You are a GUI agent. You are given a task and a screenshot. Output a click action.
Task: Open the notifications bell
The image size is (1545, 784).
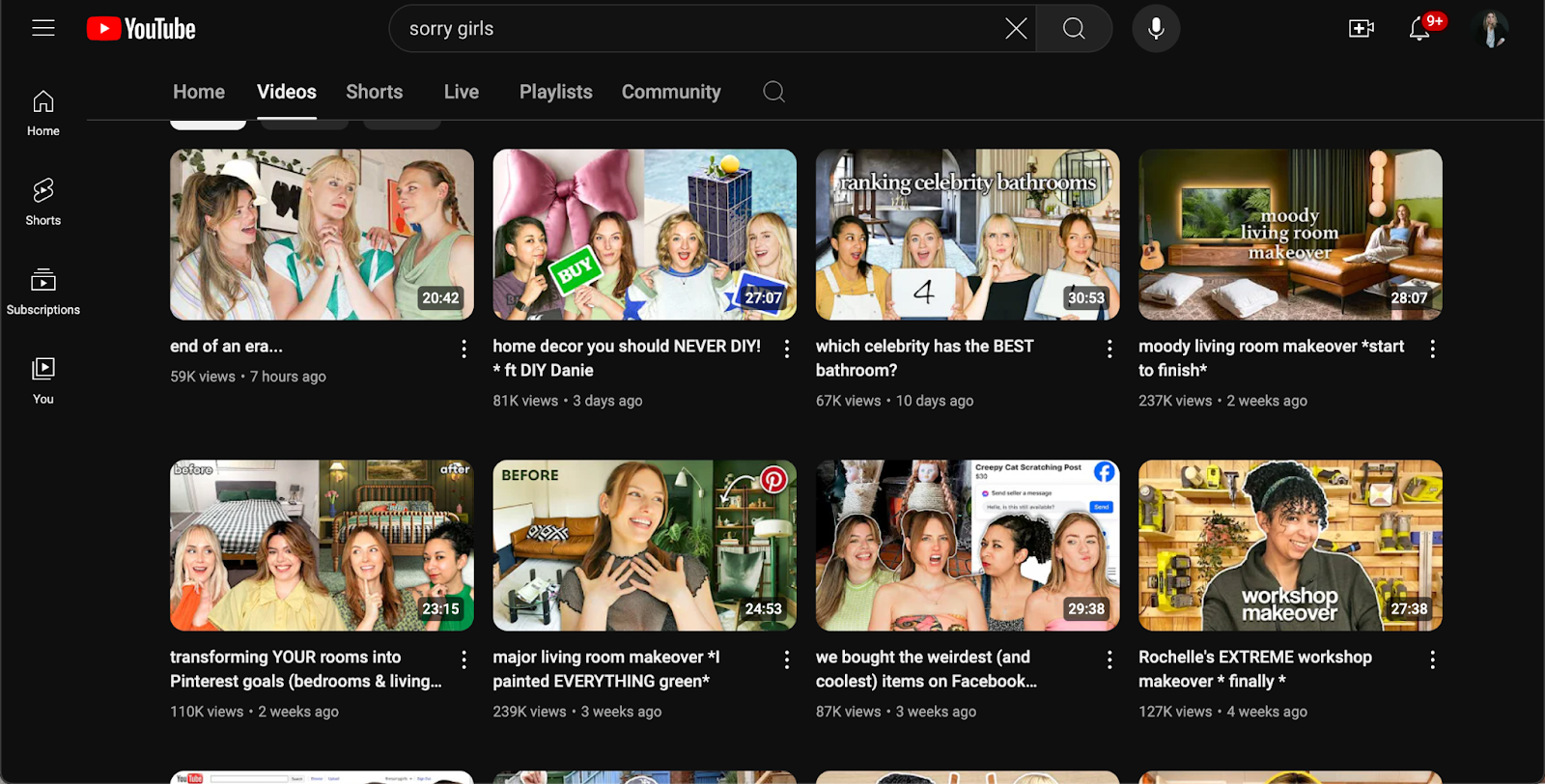click(1419, 29)
